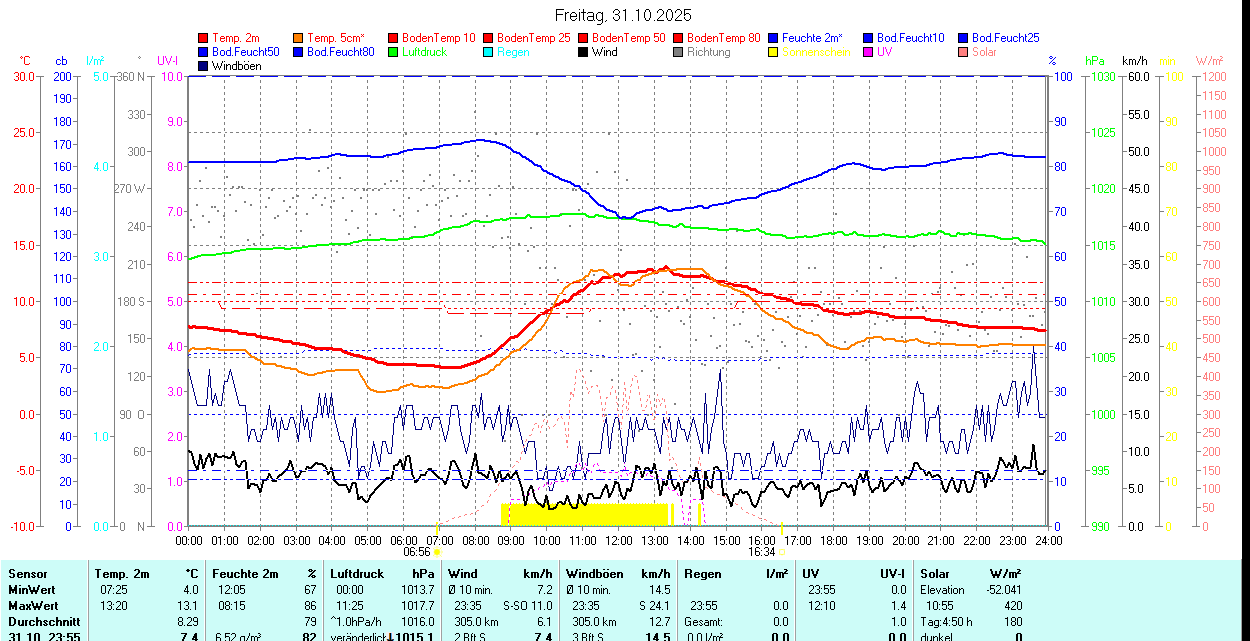Screen dimensions: 1250x641
Task: Click the yellow sunshine duration bar
Action: click(584, 514)
